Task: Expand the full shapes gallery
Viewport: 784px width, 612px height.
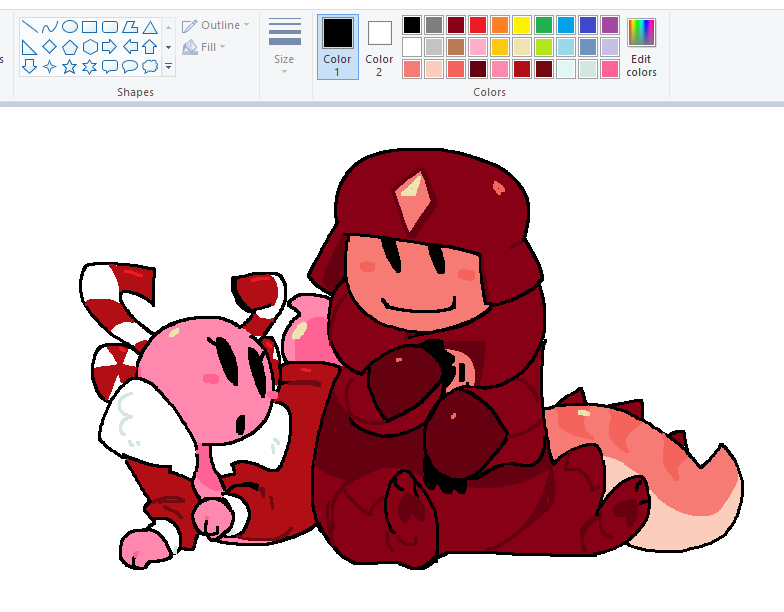Action: 168,66
